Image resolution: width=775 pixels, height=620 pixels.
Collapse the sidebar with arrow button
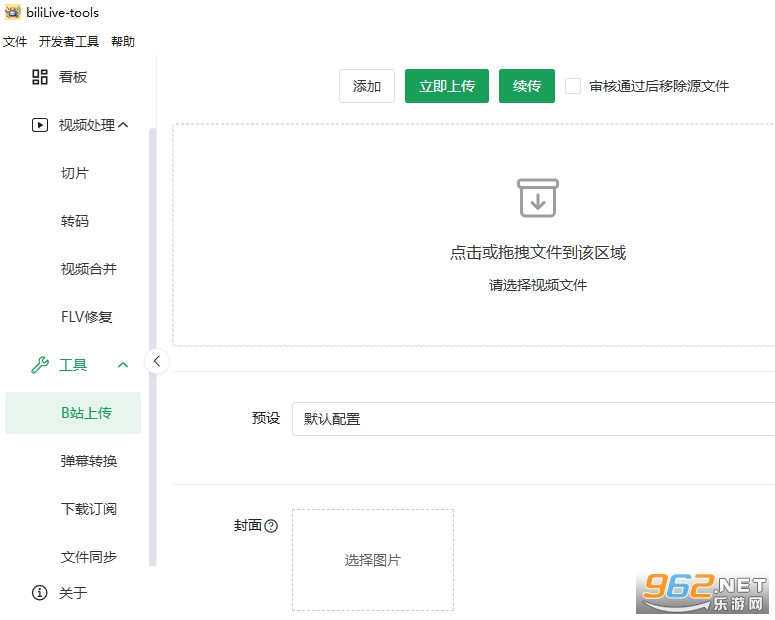tap(157, 361)
